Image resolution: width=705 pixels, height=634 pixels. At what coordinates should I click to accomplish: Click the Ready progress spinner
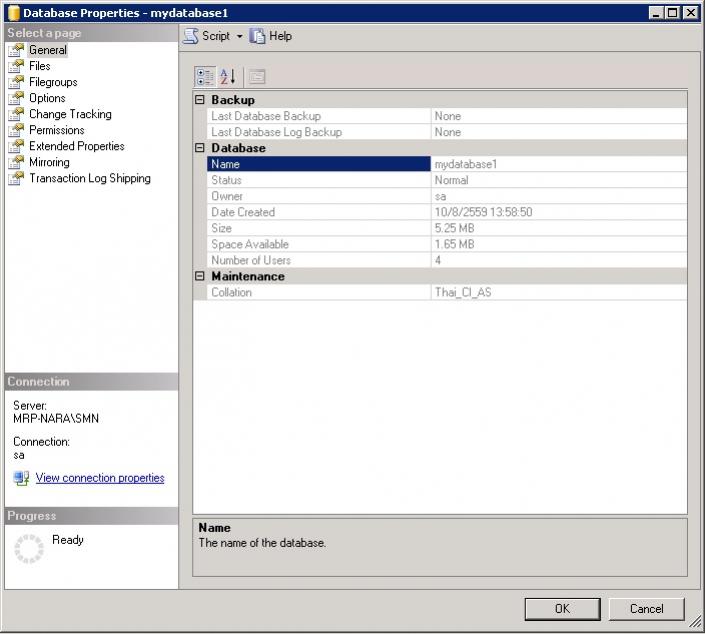pyautogui.click(x=29, y=549)
